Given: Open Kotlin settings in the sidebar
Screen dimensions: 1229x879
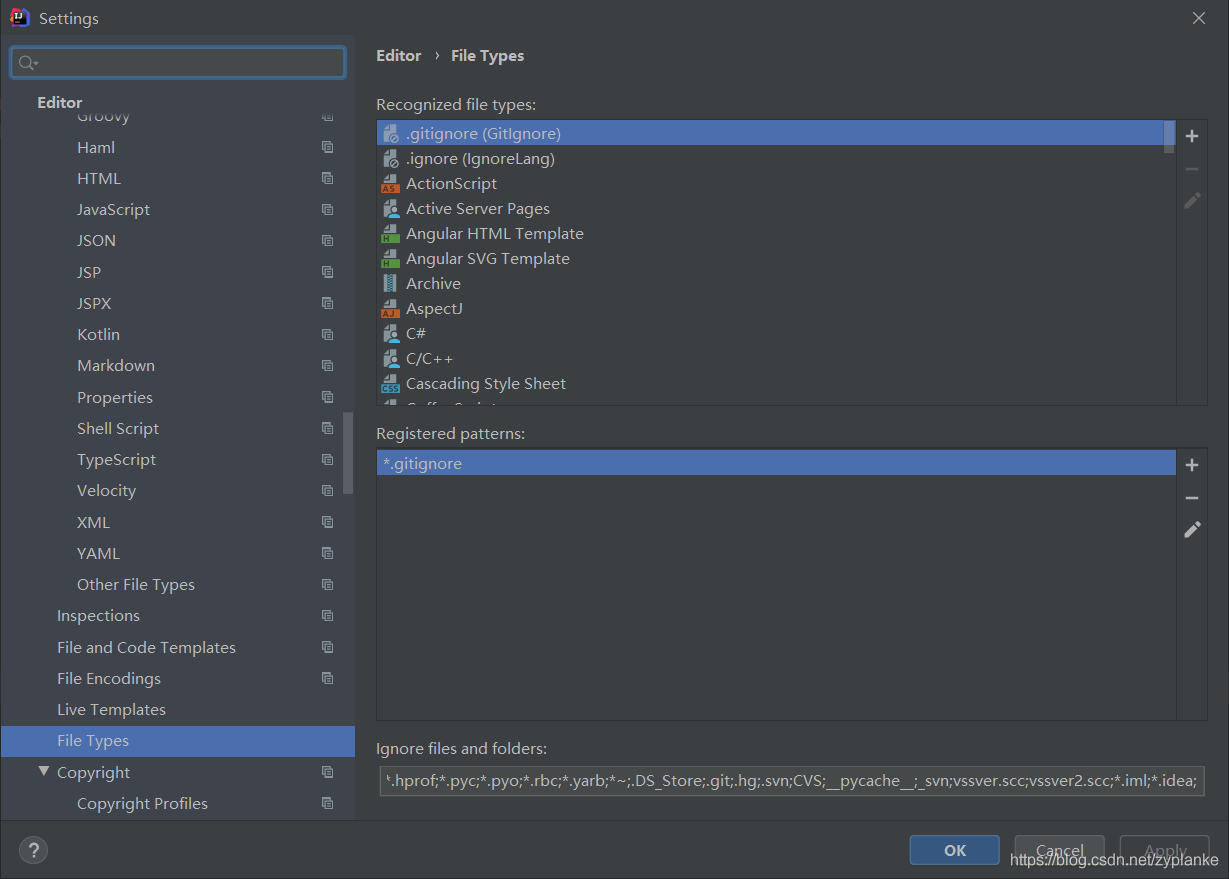Looking at the screenshot, I should pyautogui.click(x=97, y=334).
